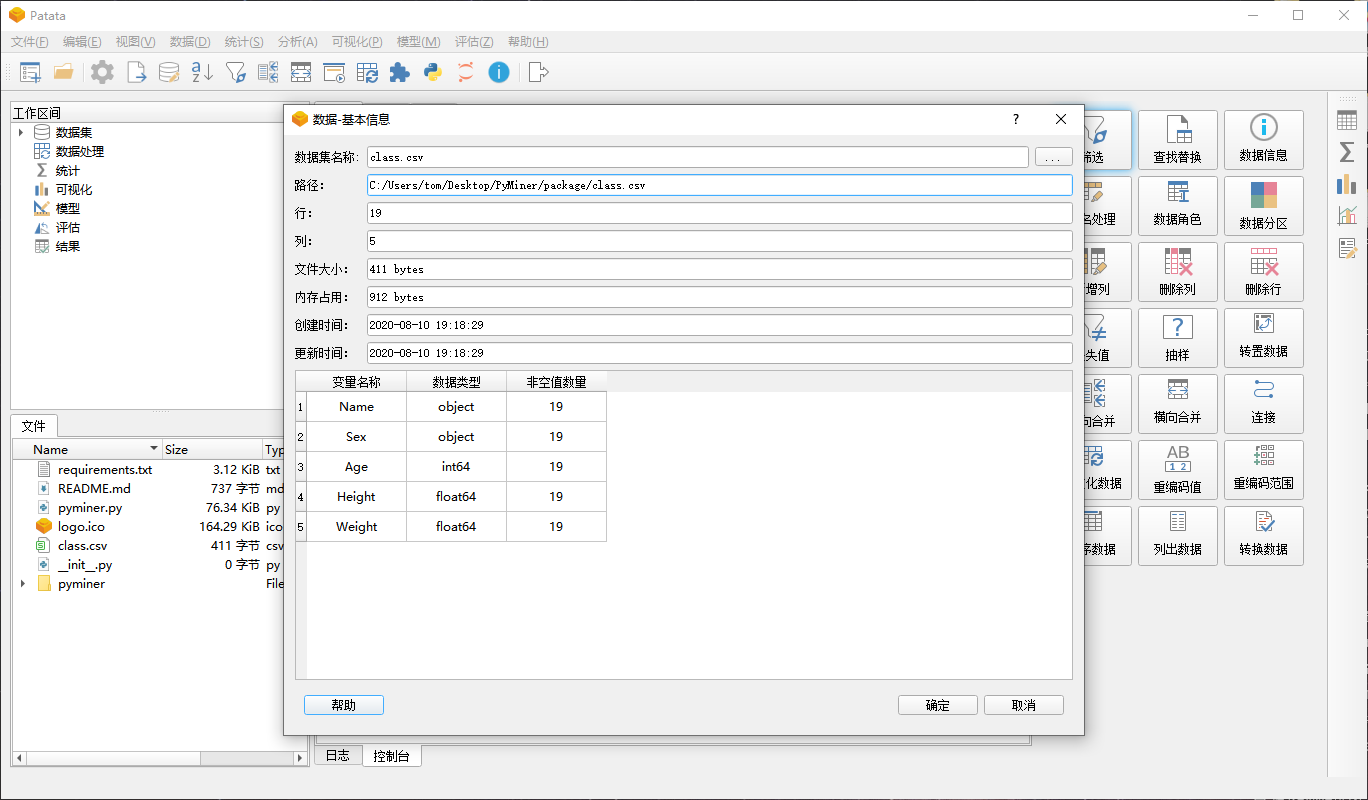1368x800 pixels.
Task: Switch to the 日志 tab
Action: [x=338, y=756]
